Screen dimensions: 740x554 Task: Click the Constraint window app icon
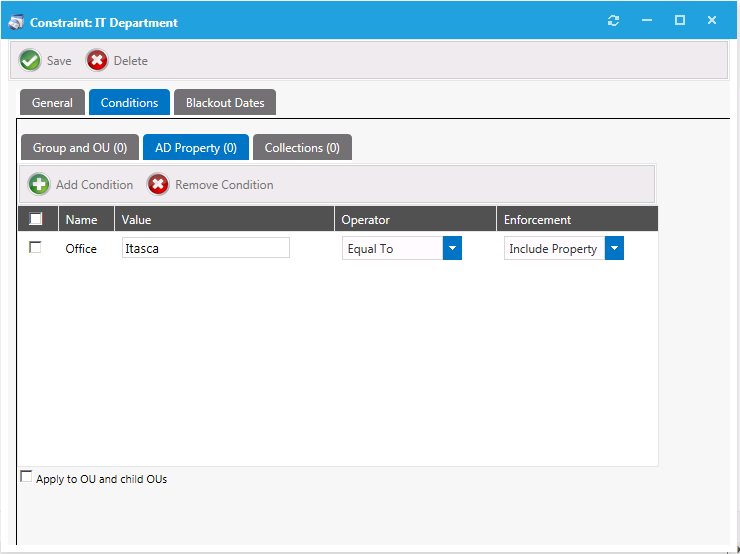point(16,22)
